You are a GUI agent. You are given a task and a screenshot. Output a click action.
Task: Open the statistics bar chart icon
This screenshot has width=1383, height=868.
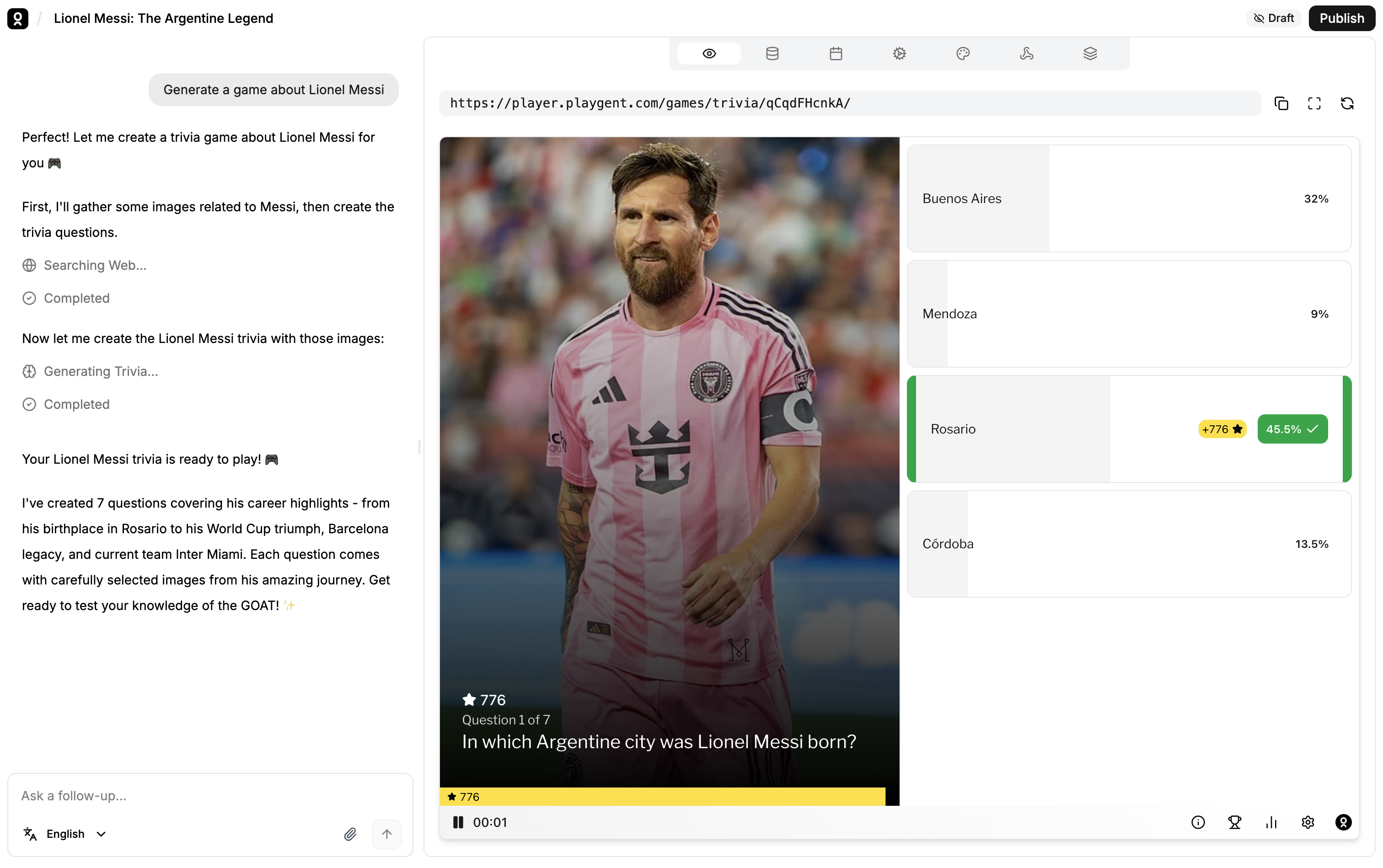click(1271, 822)
